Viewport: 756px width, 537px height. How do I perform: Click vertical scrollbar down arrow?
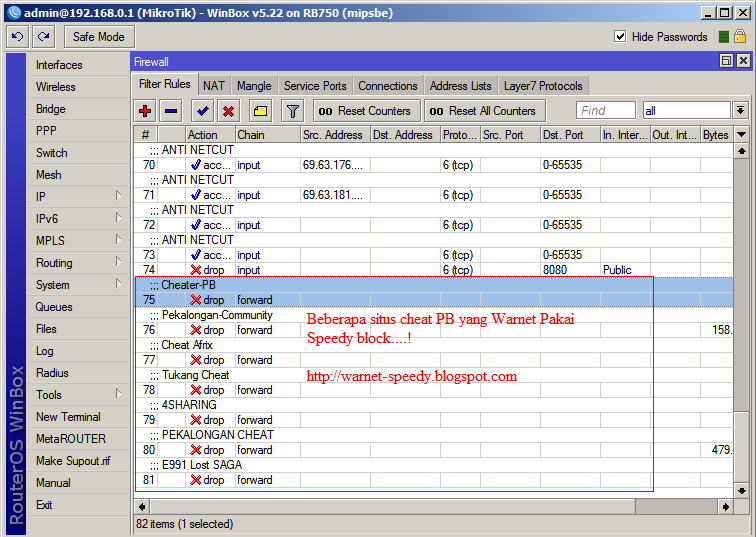click(x=742, y=491)
